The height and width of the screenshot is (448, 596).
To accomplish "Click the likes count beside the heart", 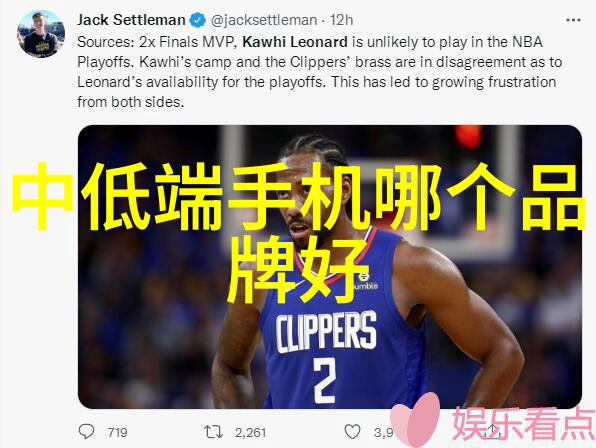I will [x=384, y=432].
